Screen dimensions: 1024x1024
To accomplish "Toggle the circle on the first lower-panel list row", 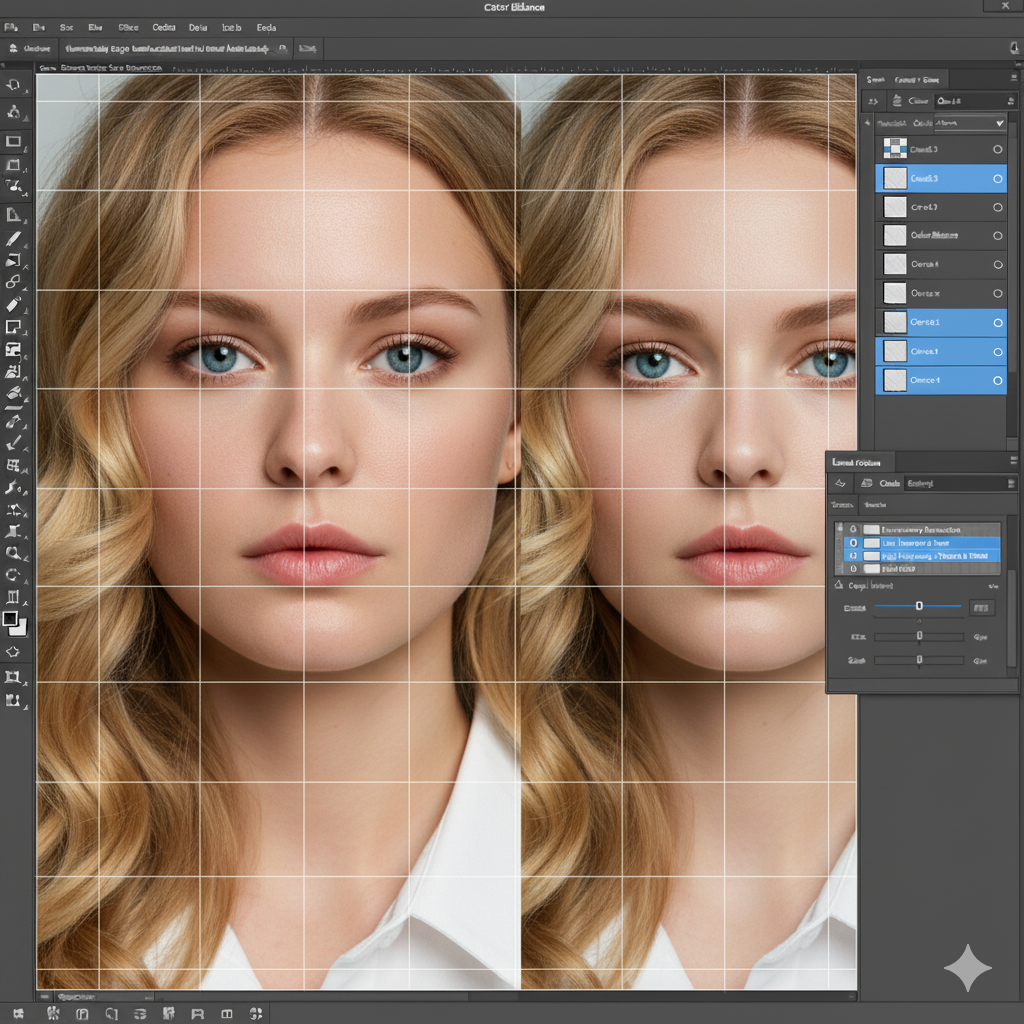I will point(852,530).
